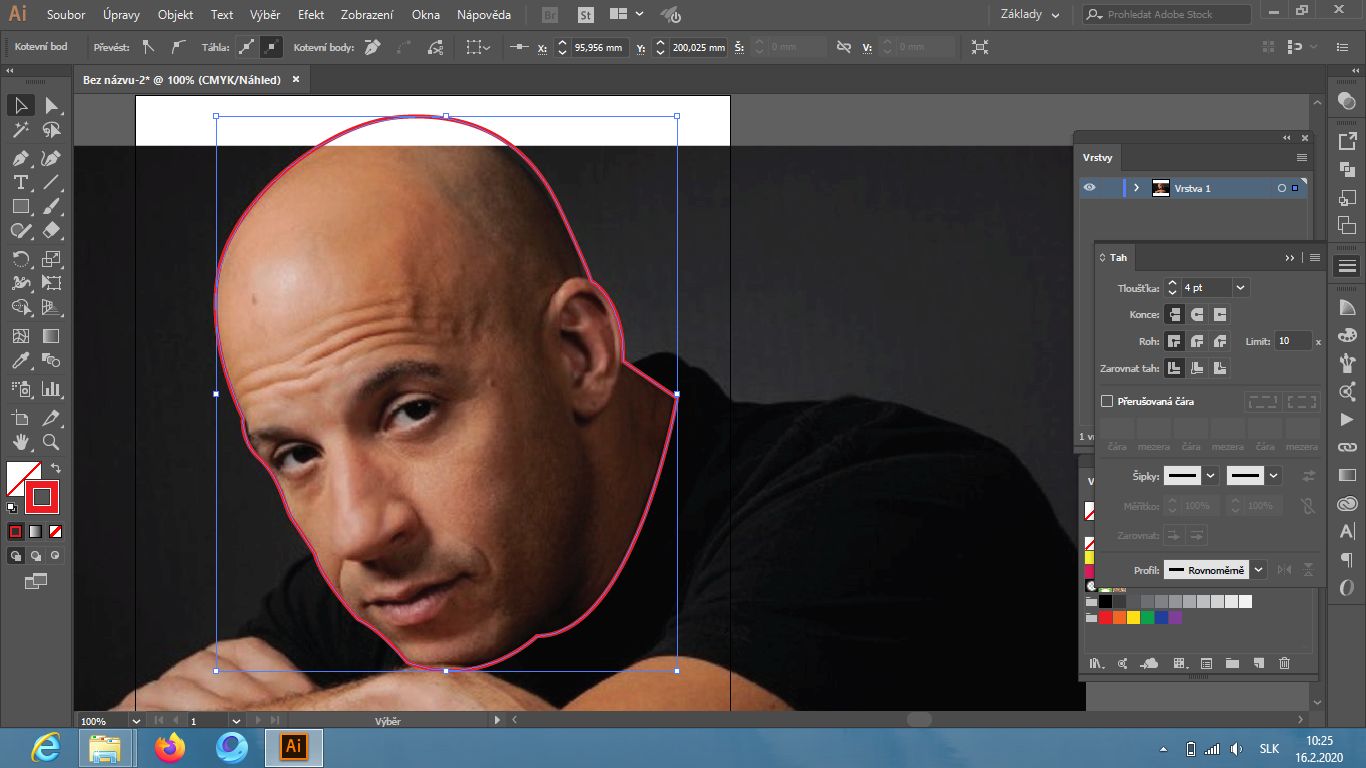Select the Pen tool in the toolbar
The width and height of the screenshot is (1366, 768).
pos(20,158)
